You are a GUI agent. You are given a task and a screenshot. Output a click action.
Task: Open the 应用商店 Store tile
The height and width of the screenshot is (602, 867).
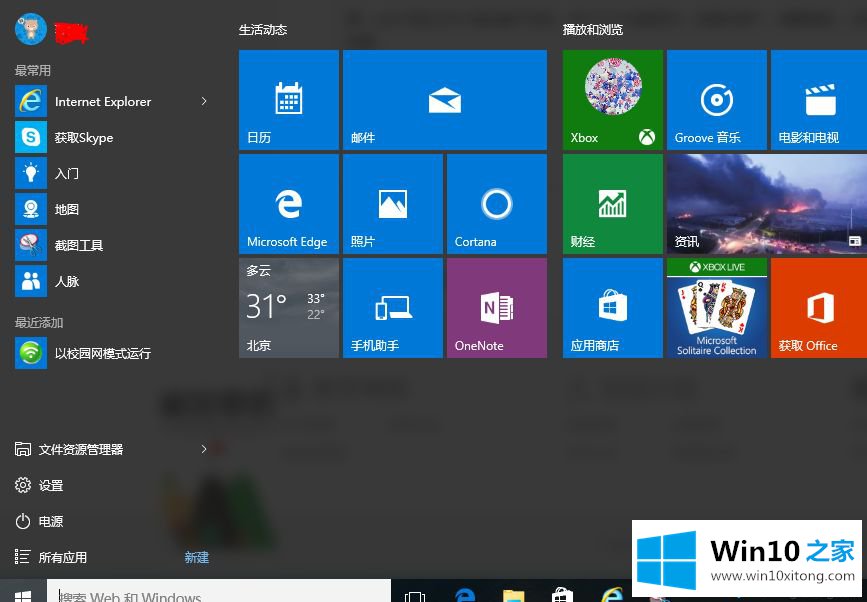point(612,308)
